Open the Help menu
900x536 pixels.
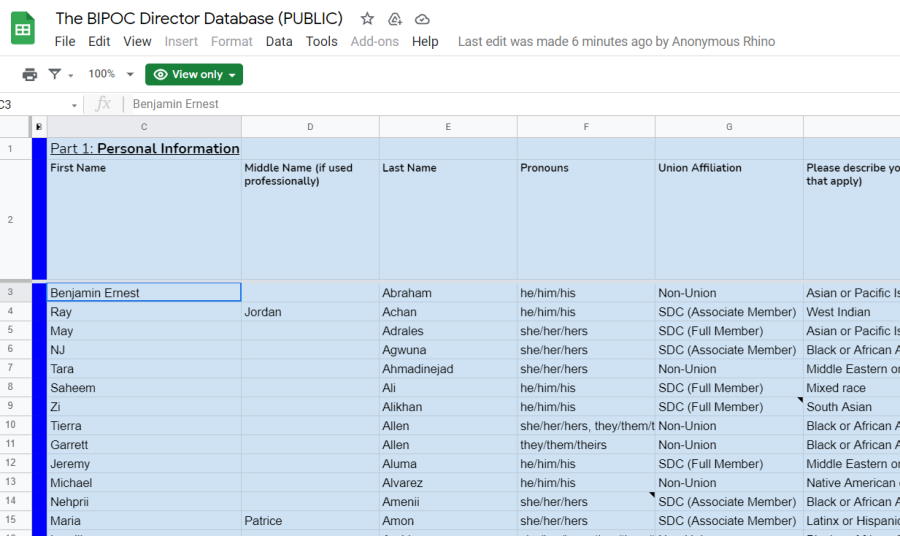click(425, 41)
